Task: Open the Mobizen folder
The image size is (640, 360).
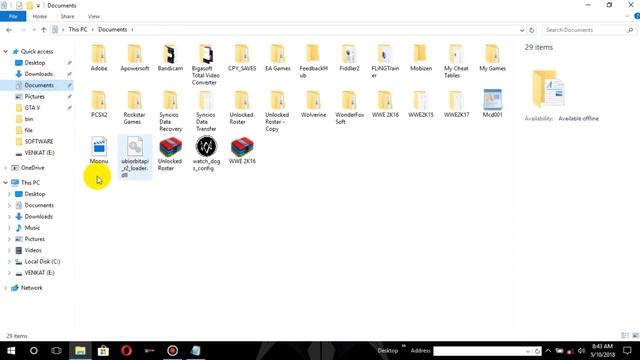Action: point(421,58)
